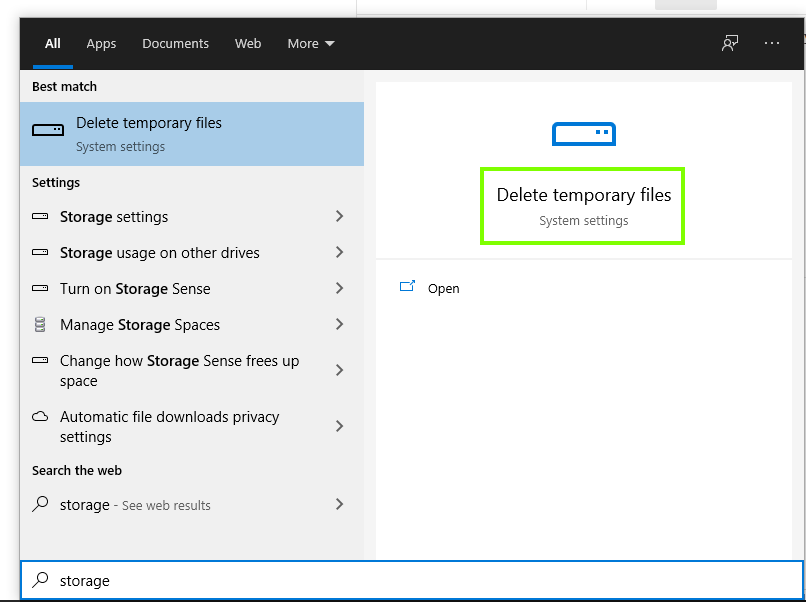The height and width of the screenshot is (602, 806).
Task: Switch to the Documents tab
Action: pyautogui.click(x=175, y=43)
